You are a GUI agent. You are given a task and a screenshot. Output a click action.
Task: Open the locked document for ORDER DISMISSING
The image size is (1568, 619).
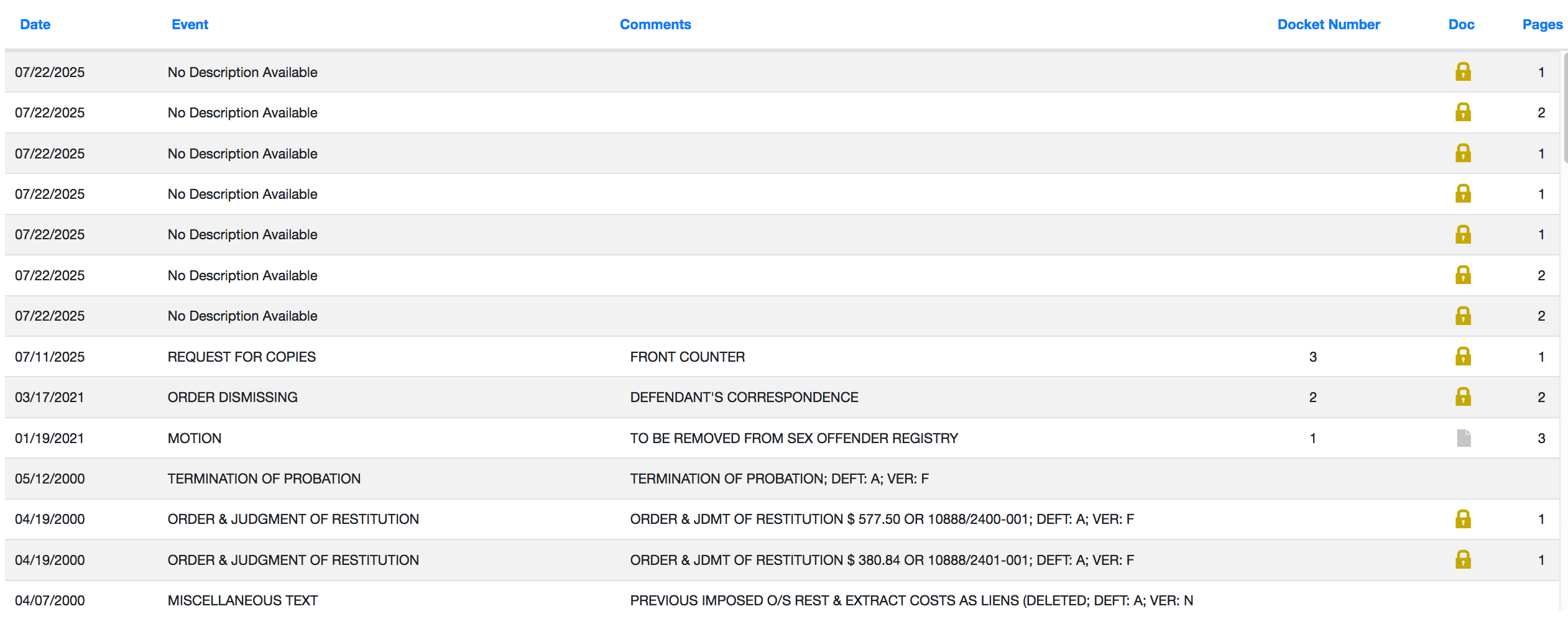pos(1462,397)
